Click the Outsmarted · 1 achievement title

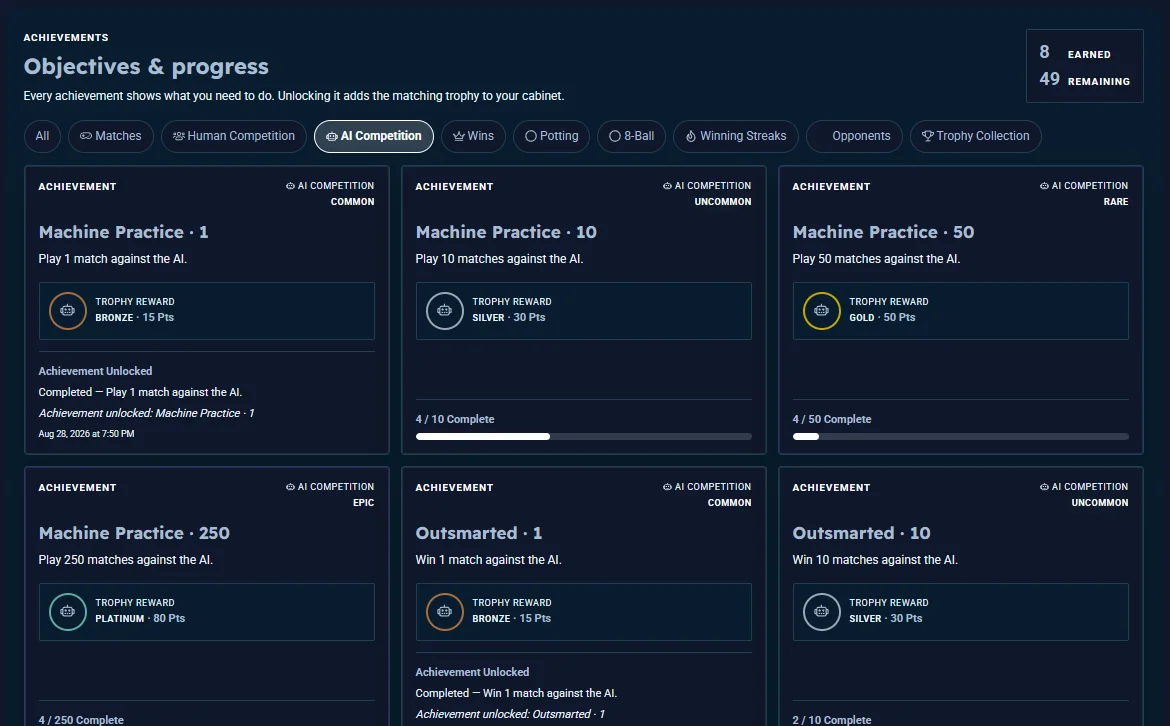pos(479,533)
